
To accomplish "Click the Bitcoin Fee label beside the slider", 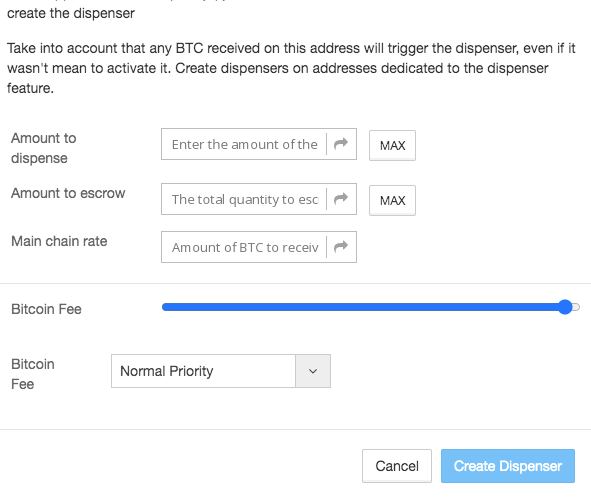I will (x=46, y=309).
